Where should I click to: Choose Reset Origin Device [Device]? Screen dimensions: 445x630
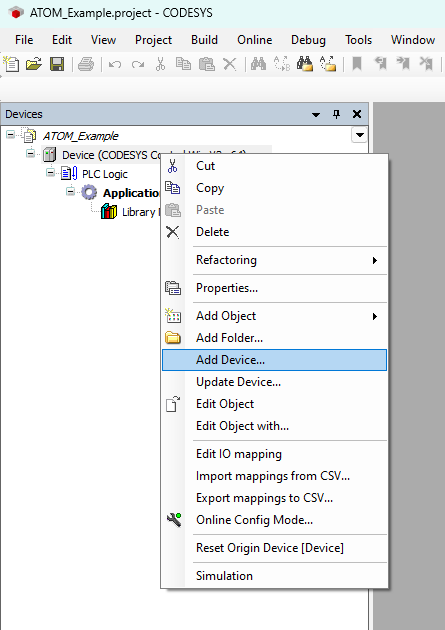pyautogui.click(x=274, y=548)
